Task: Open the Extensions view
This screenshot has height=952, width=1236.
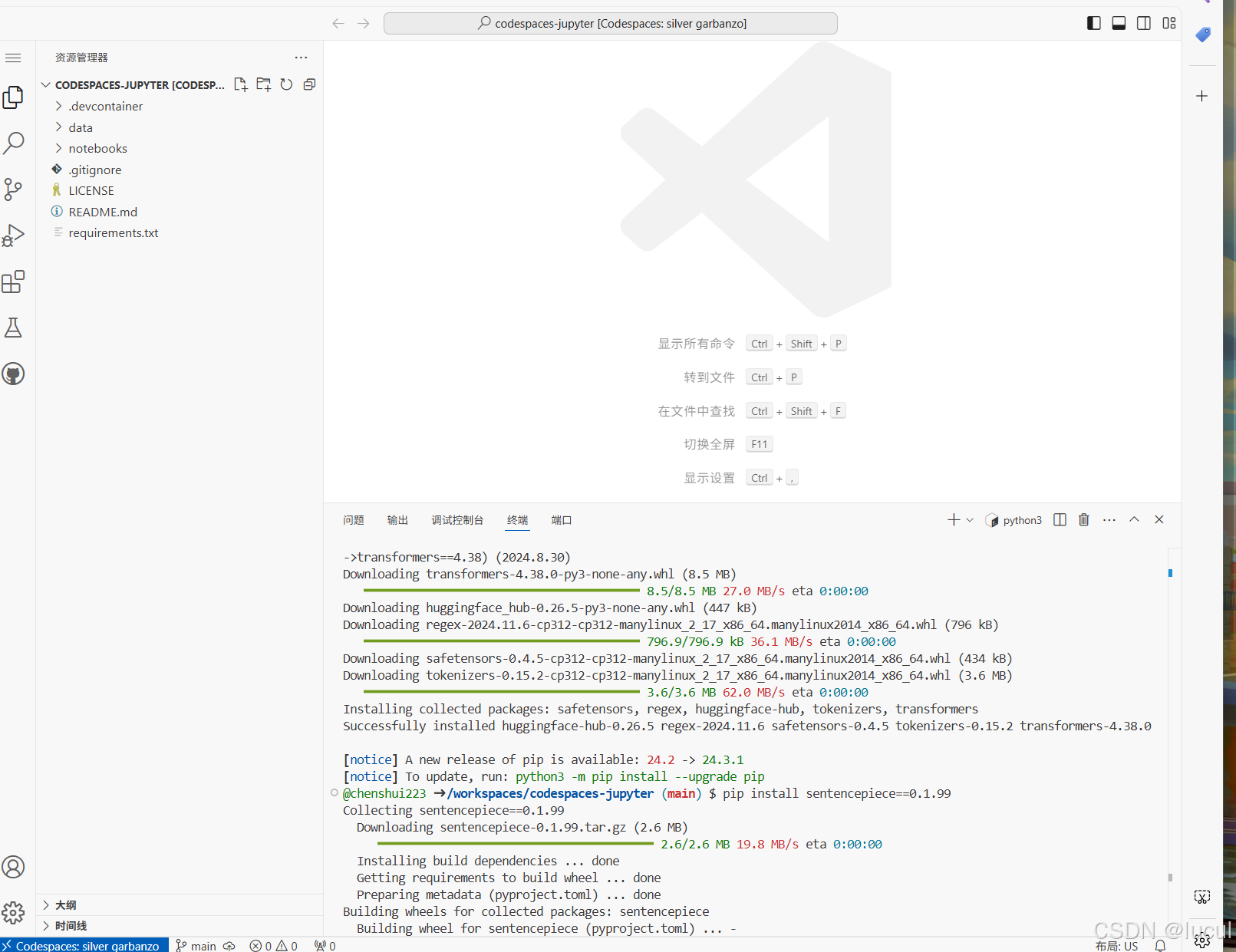Action: tap(14, 282)
